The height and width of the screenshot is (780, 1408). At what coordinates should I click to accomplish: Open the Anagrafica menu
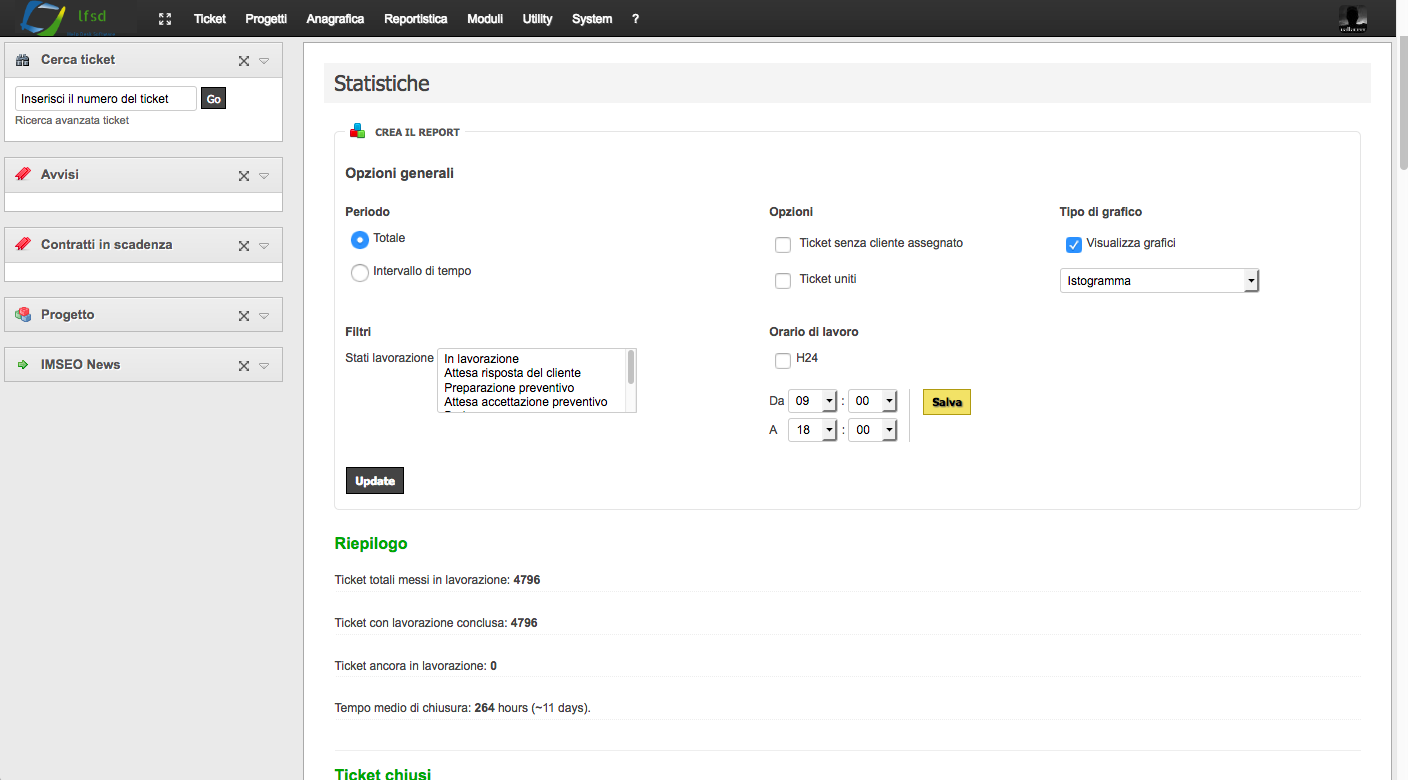[335, 18]
